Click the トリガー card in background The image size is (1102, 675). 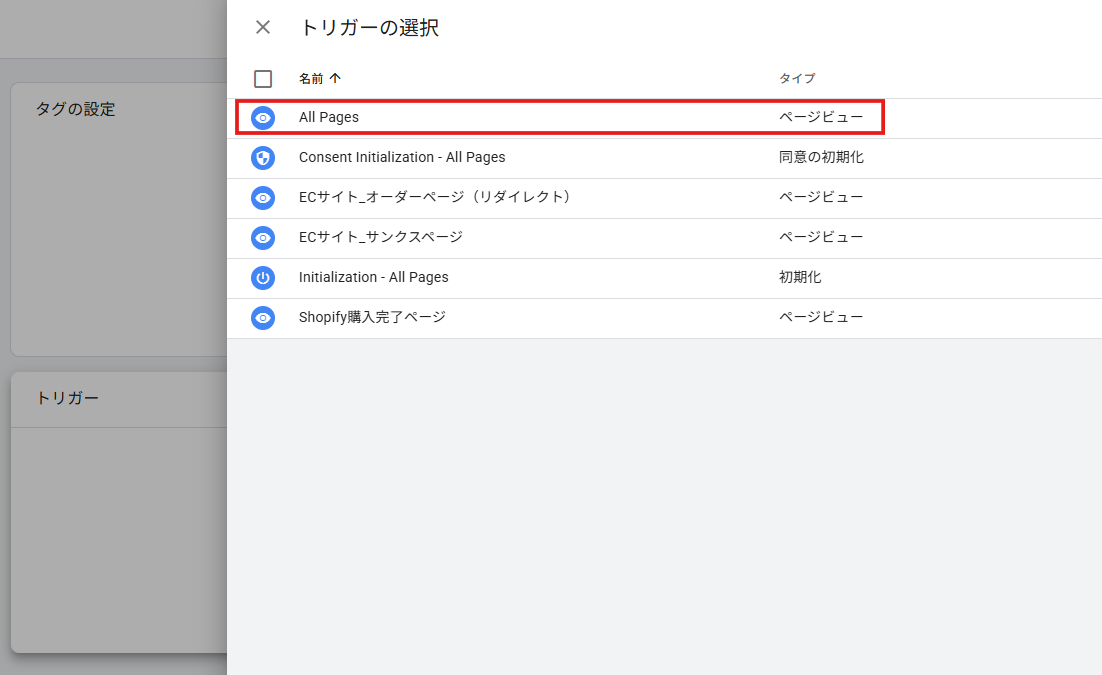tap(67, 398)
